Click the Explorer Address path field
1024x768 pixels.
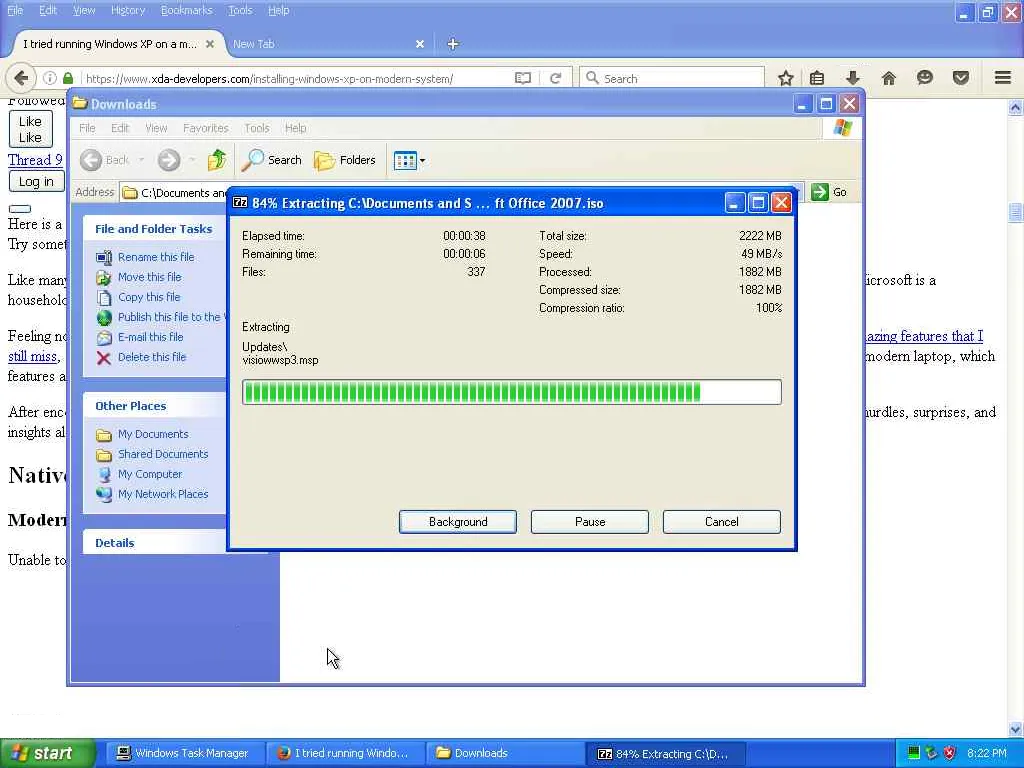tap(174, 193)
